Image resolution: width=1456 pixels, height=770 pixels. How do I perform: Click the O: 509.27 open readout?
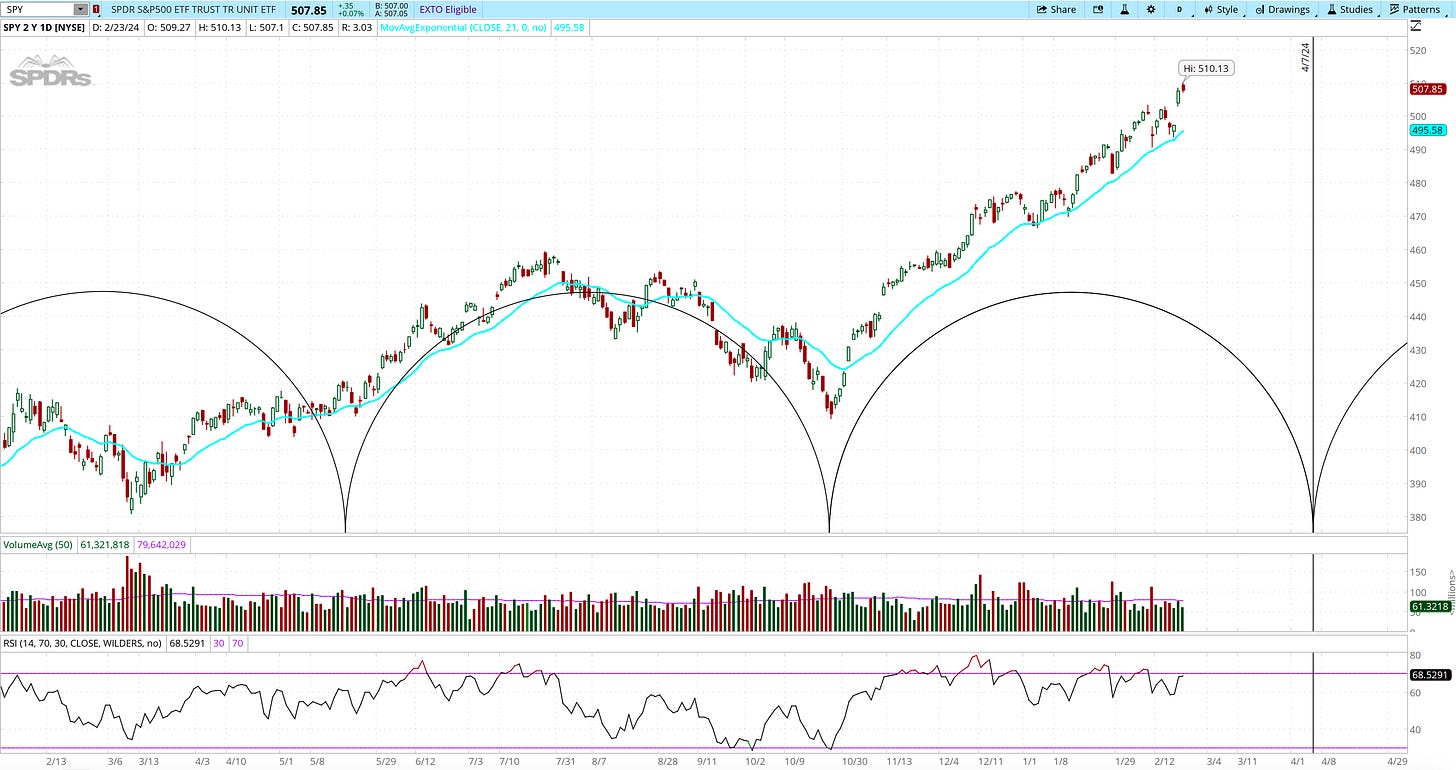pyautogui.click(x=167, y=28)
